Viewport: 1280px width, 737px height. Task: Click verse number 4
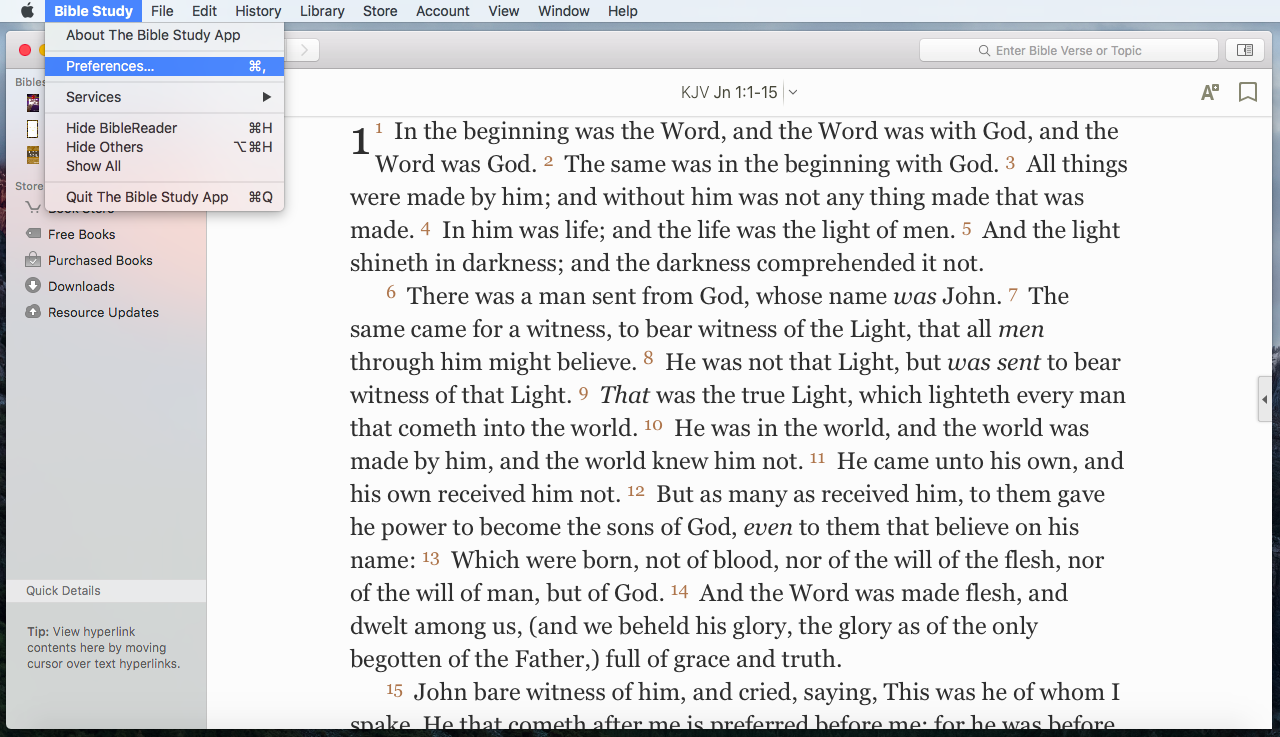point(425,227)
